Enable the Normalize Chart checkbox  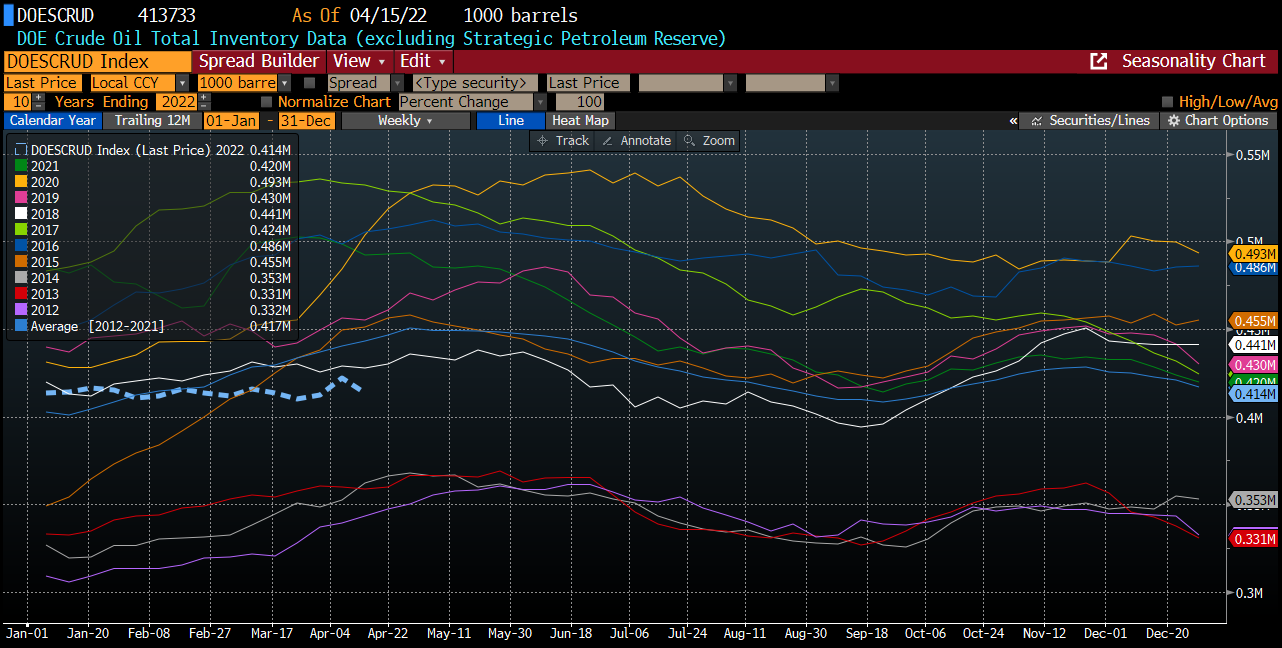pos(267,102)
